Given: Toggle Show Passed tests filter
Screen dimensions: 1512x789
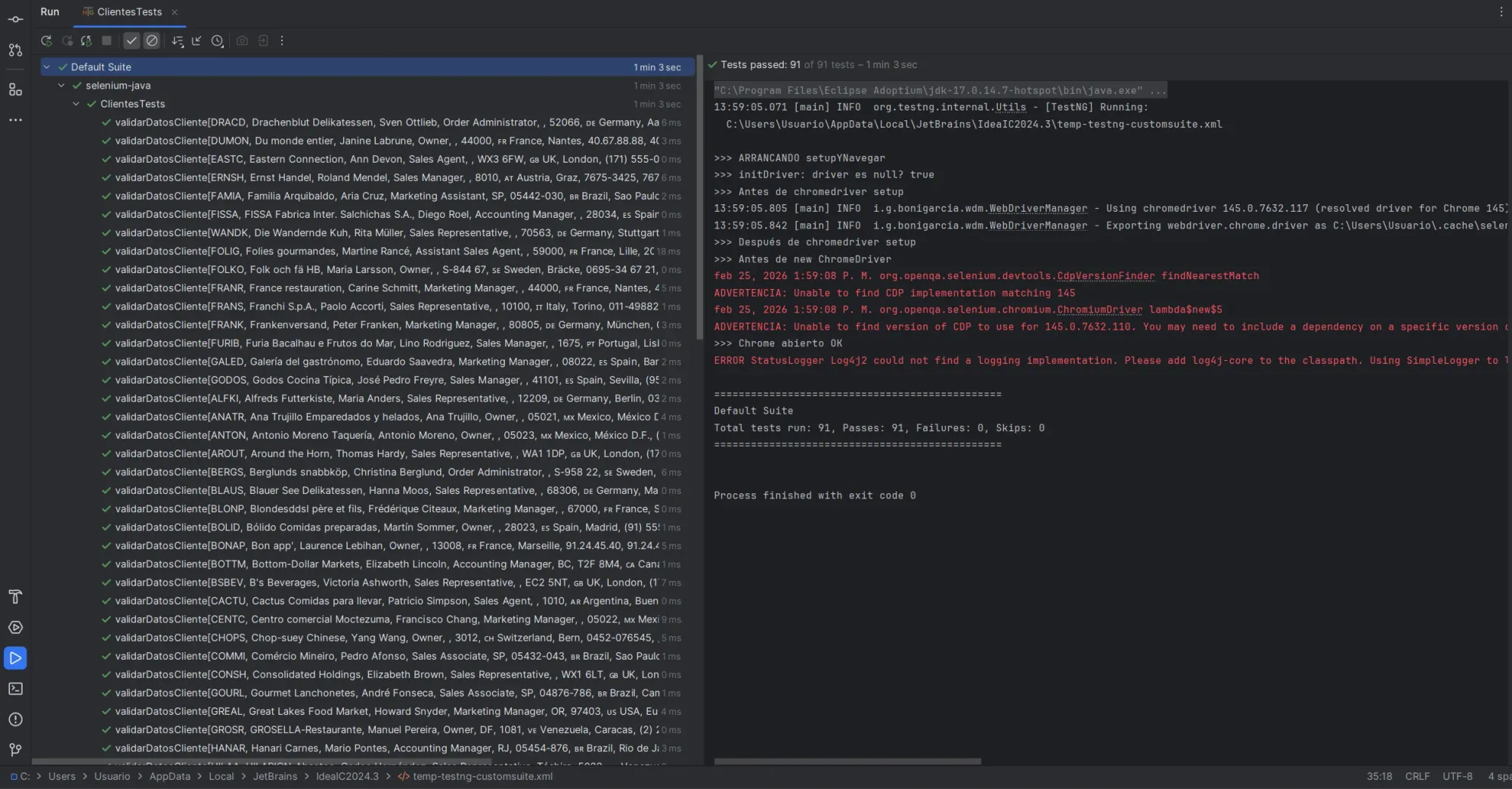Looking at the screenshot, I should click(x=131, y=41).
